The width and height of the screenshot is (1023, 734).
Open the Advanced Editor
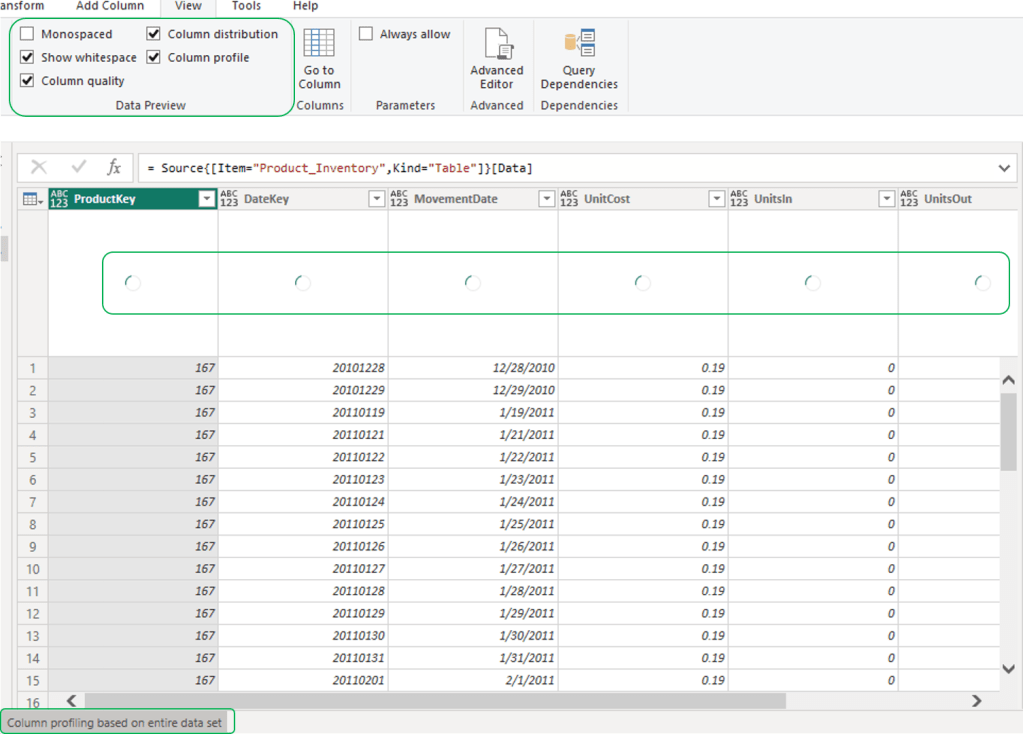click(x=497, y=46)
